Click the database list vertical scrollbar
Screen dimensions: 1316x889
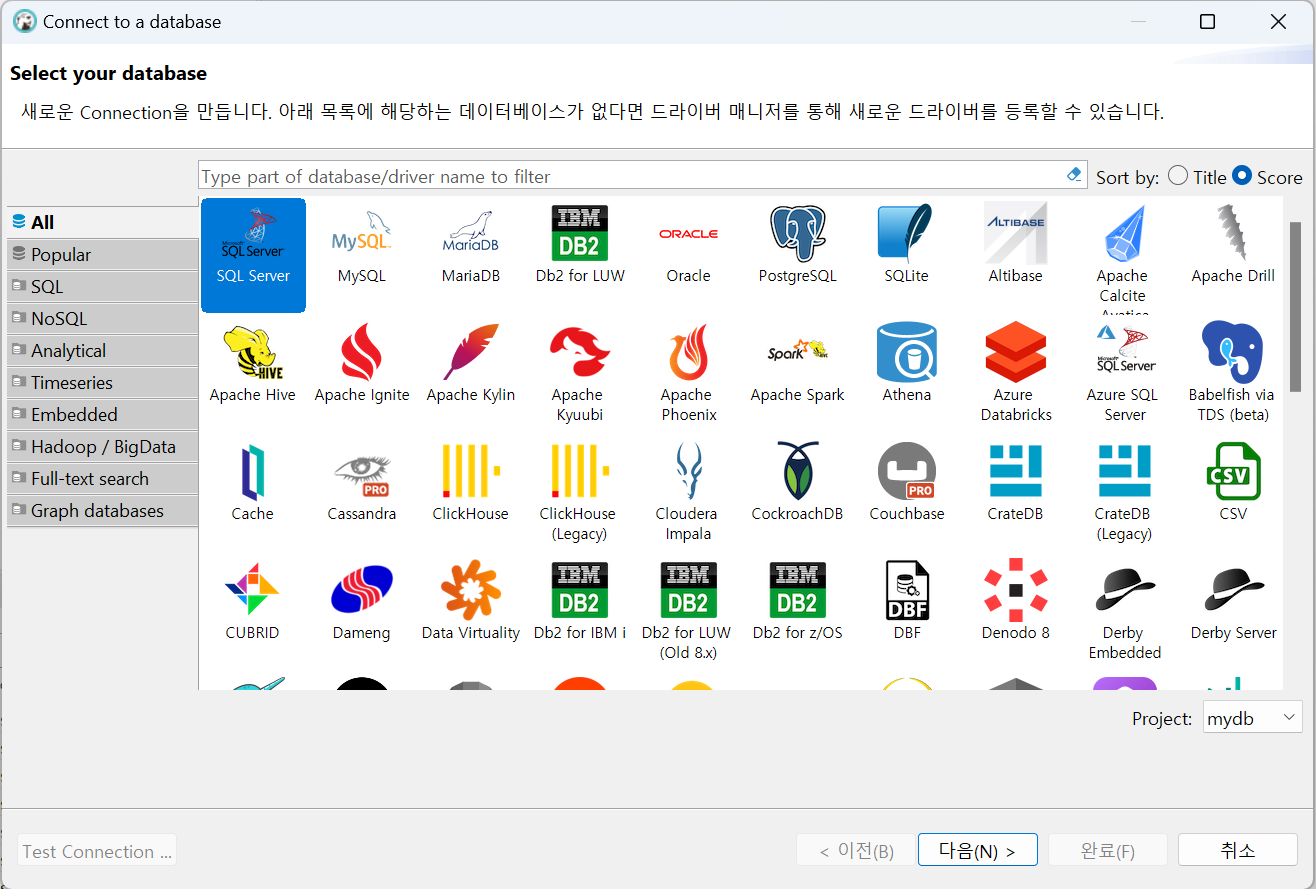pos(1295,305)
